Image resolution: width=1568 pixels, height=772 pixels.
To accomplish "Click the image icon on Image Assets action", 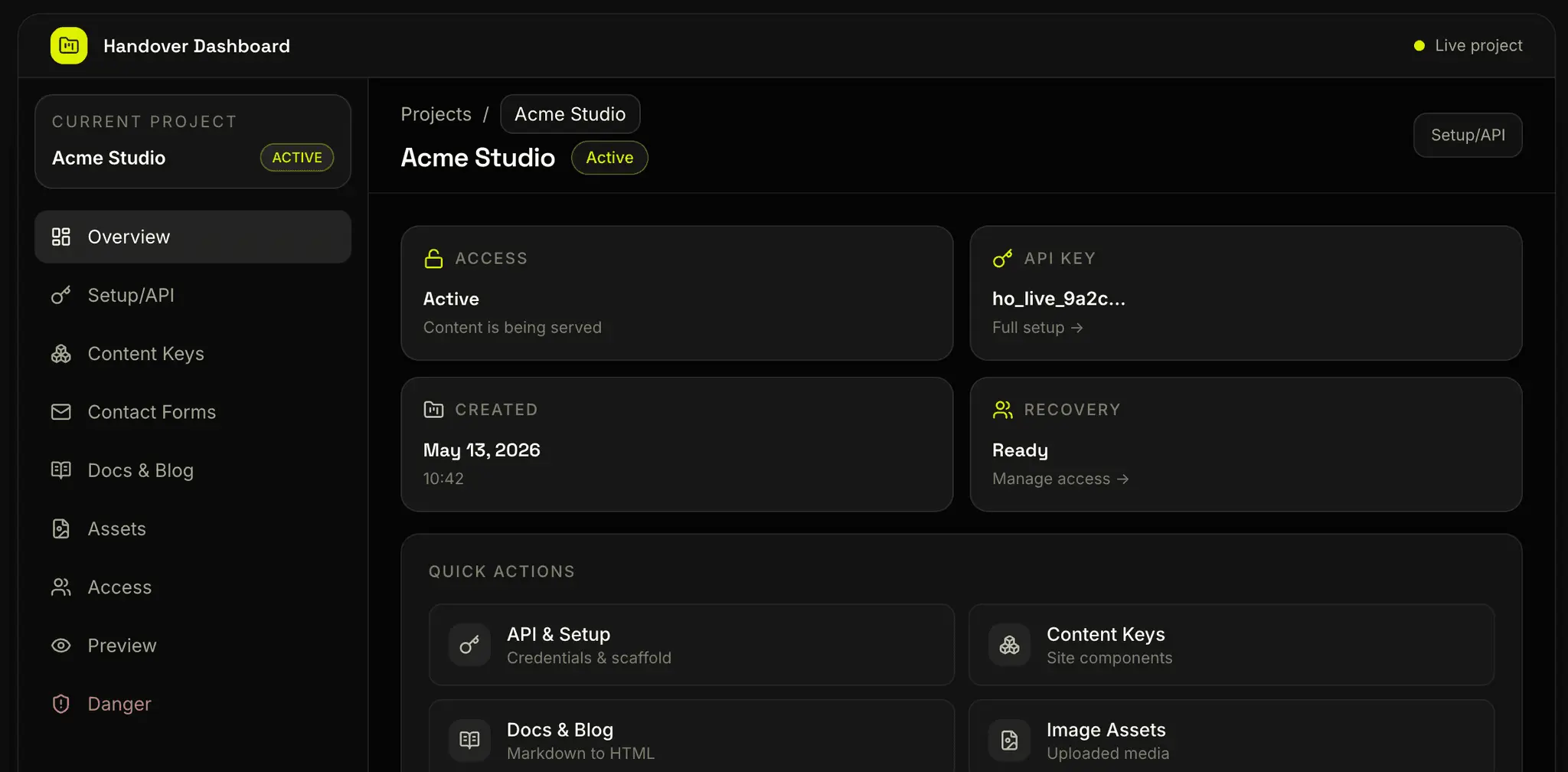I will 1009,740.
